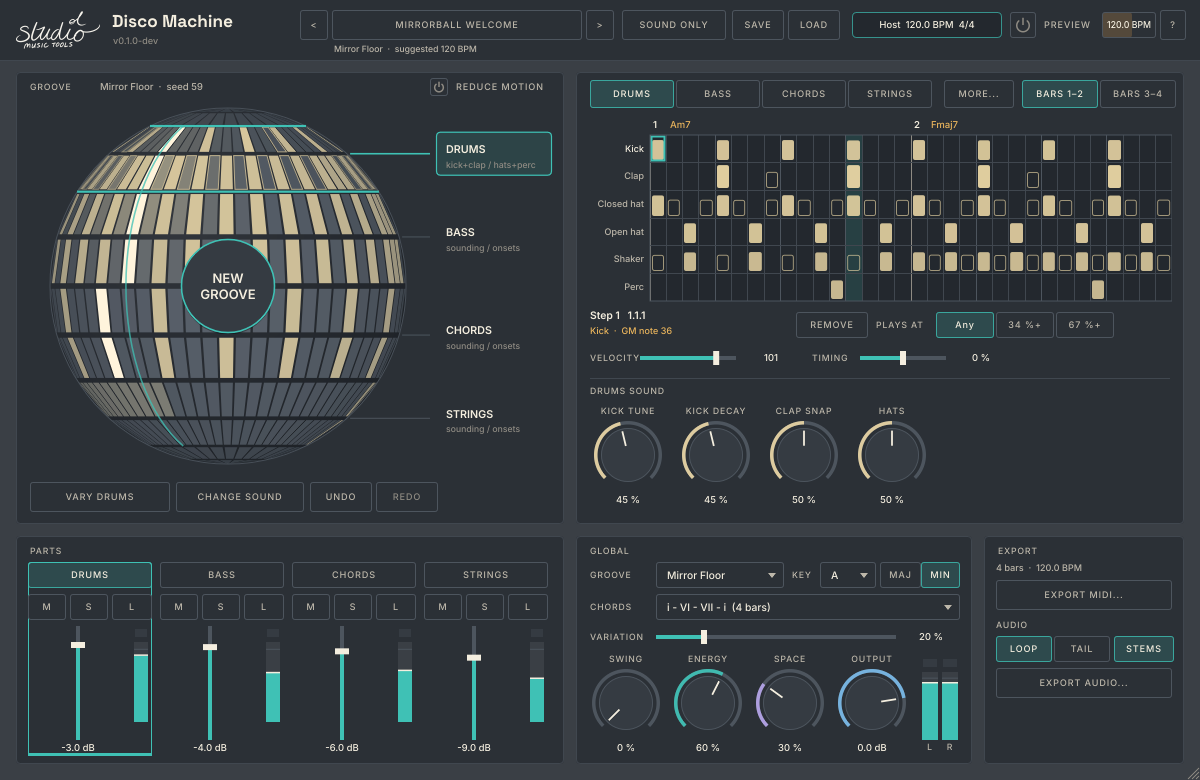Toggle the Reduce Motion power icon

(x=439, y=87)
